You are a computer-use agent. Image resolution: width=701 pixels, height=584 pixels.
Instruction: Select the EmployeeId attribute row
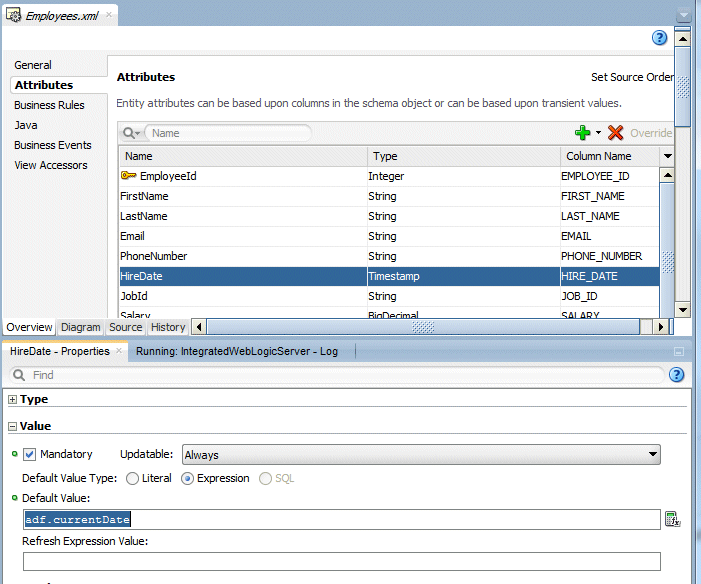(x=389, y=176)
